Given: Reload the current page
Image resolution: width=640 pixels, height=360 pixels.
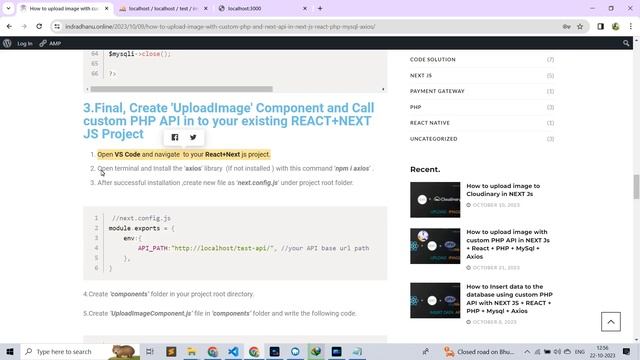Looking at the screenshot, I should tap(39, 27).
